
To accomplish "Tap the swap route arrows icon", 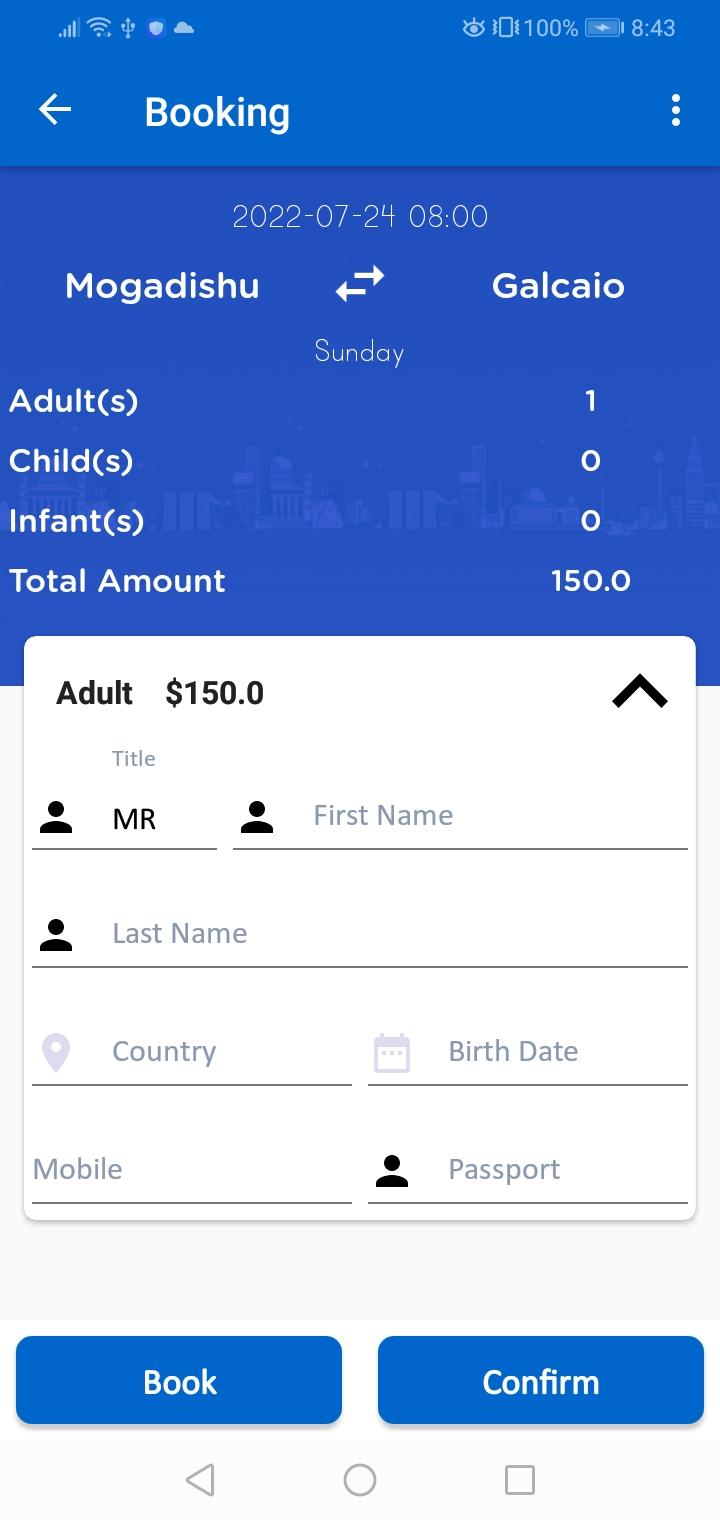I will click(x=360, y=284).
